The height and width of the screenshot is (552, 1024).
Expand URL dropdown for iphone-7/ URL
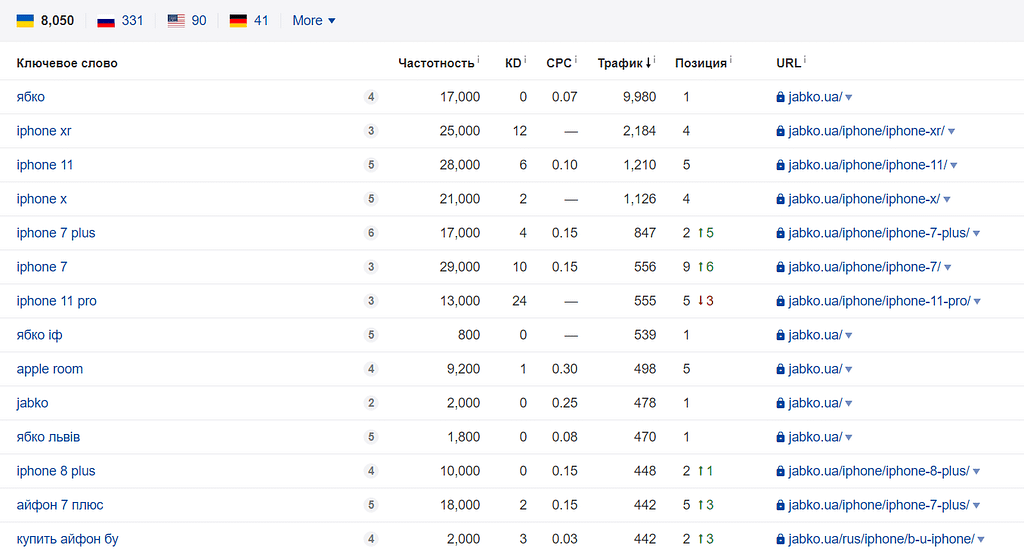pyautogui.click(x=947, y=267)
